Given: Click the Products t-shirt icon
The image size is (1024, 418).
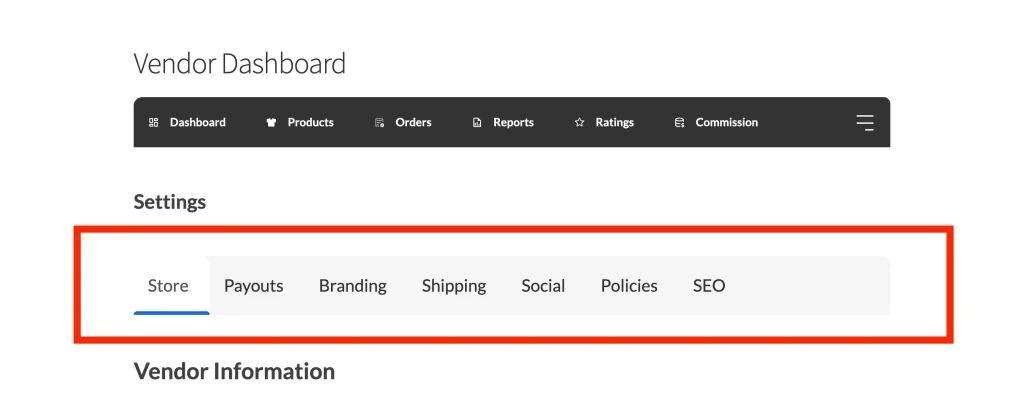Looking at the screenshot, I should point(271,123).
